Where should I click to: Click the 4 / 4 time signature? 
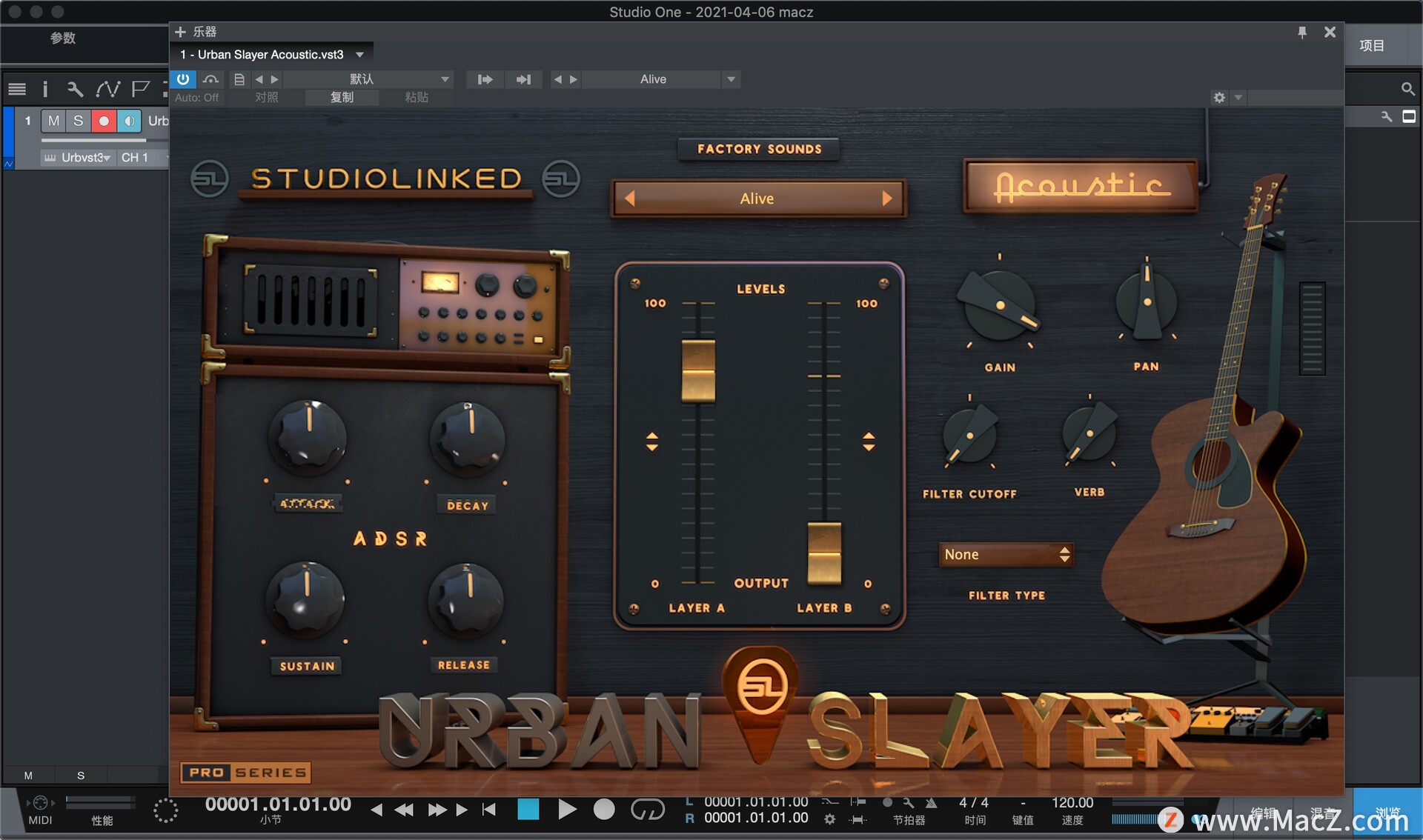[974, 803]
